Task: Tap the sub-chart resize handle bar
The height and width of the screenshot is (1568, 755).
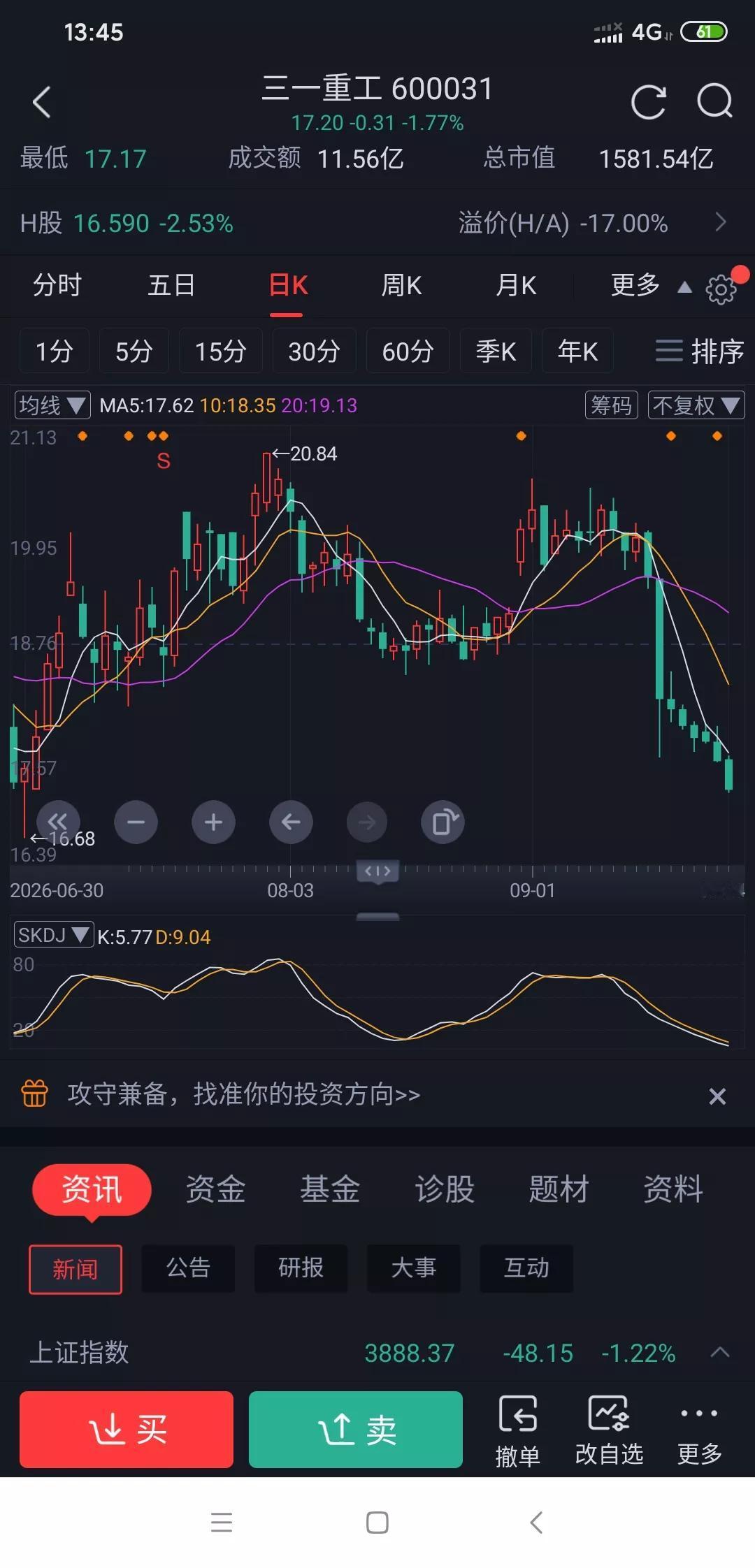Action: [x=377, y=917]
